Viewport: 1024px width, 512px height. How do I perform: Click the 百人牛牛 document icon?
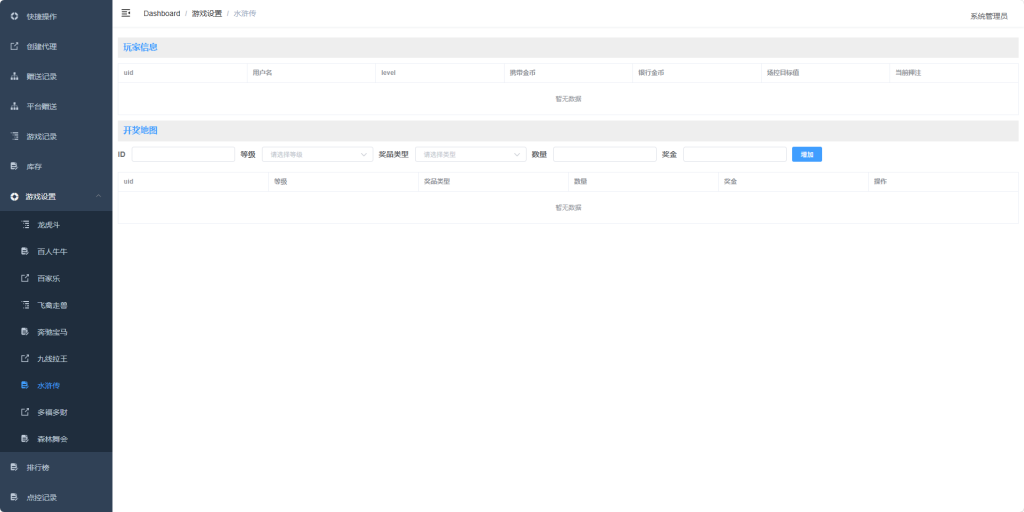[25, 251]
